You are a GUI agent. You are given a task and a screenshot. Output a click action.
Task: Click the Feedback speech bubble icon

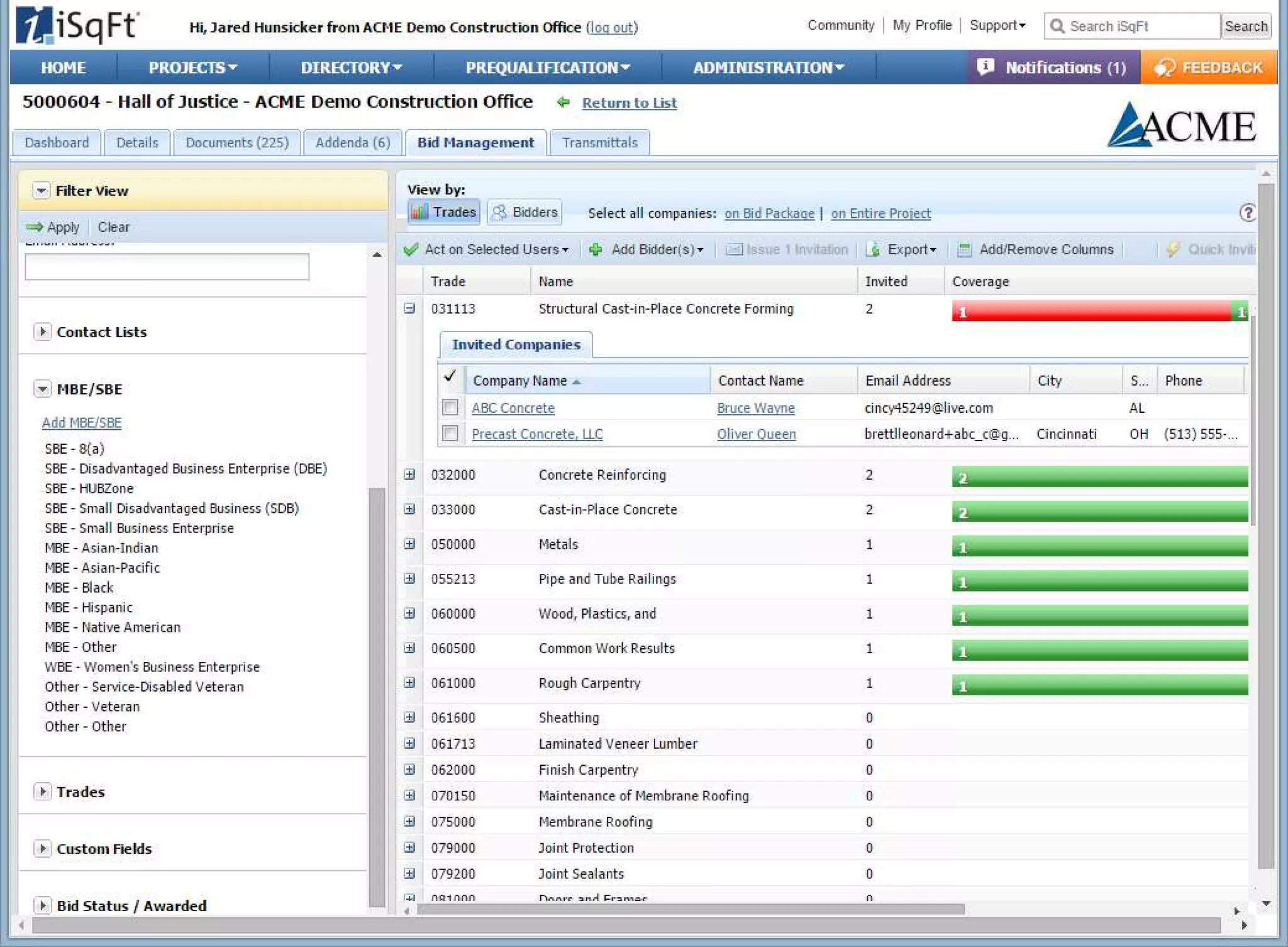tap(1164, 67)
